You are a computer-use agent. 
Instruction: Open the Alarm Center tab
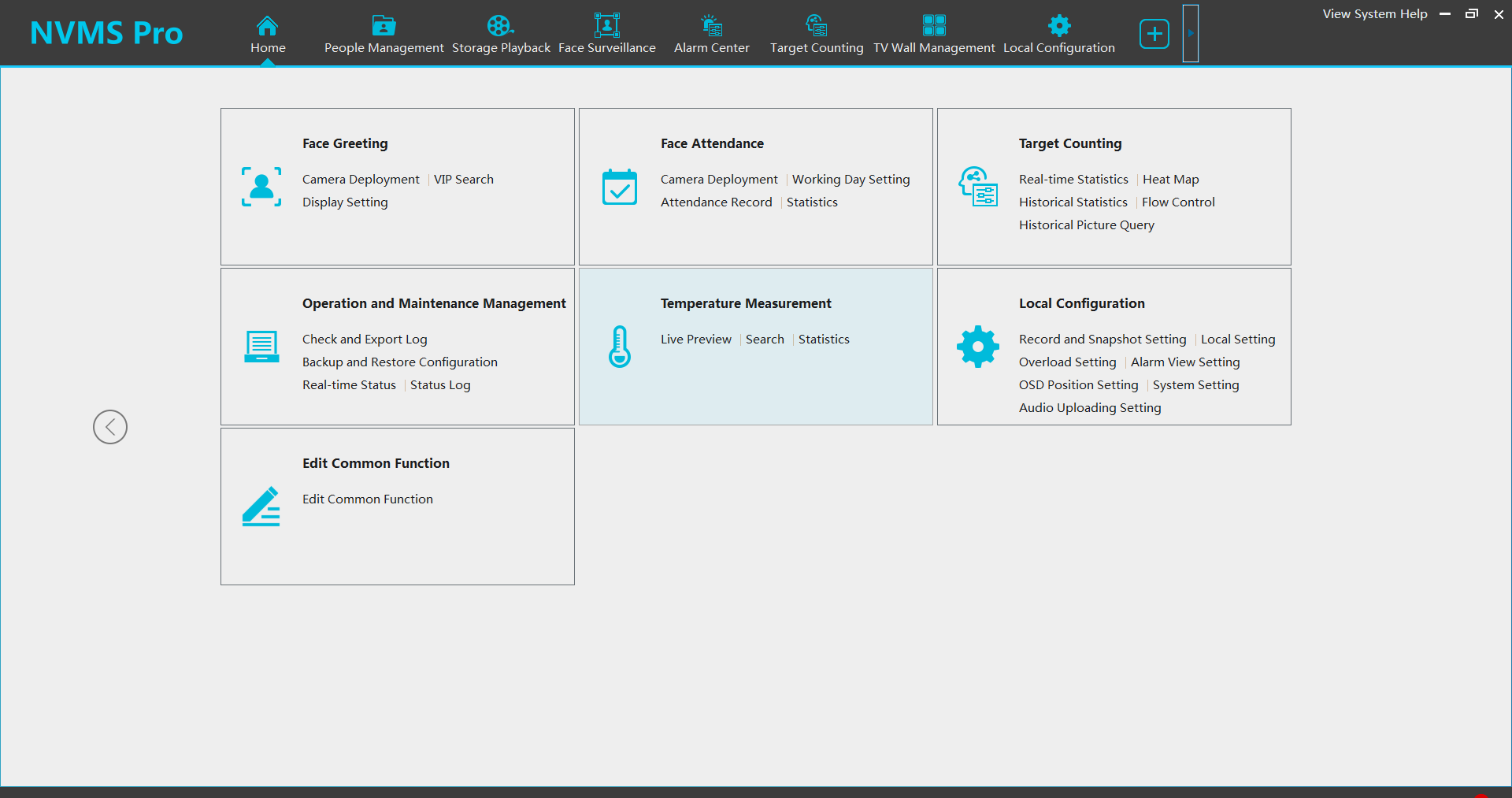(711, 35)
